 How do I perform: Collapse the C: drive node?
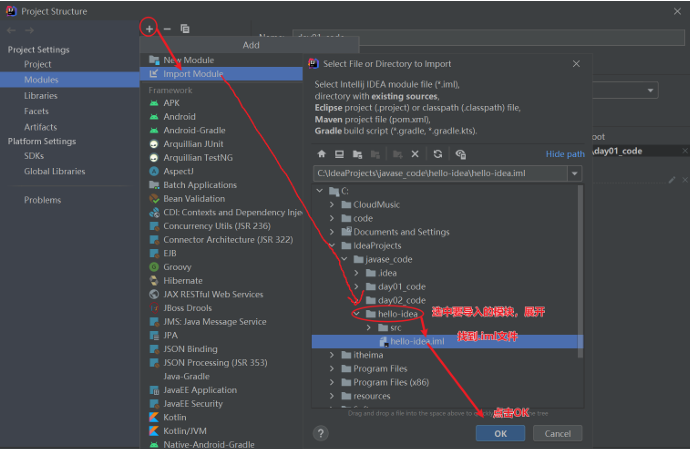[320, 191]
